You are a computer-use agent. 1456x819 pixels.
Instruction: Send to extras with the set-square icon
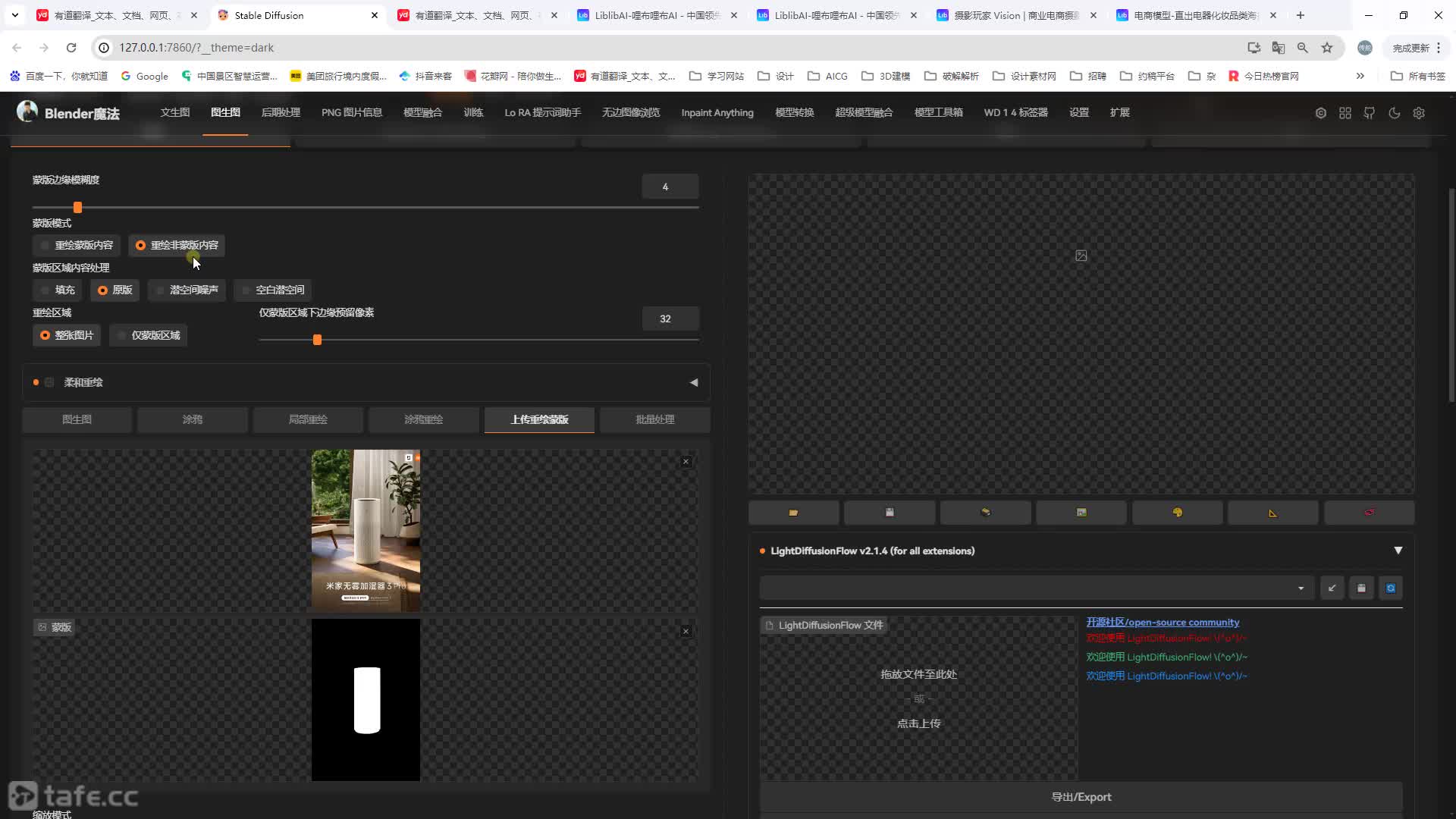click(1272, 513)
